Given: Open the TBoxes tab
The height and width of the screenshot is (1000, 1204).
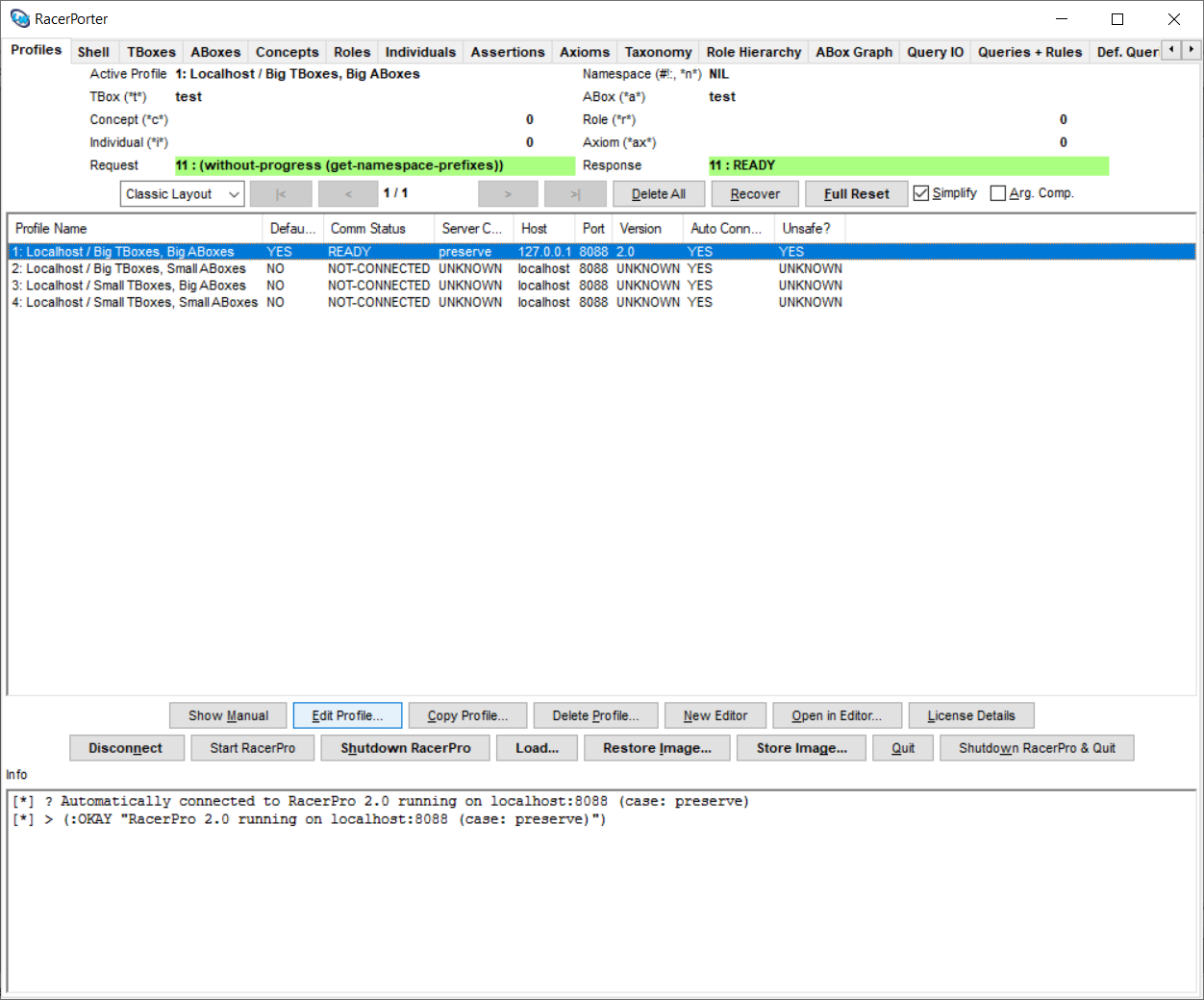Looking at the screenshot, I should [152, 52].
